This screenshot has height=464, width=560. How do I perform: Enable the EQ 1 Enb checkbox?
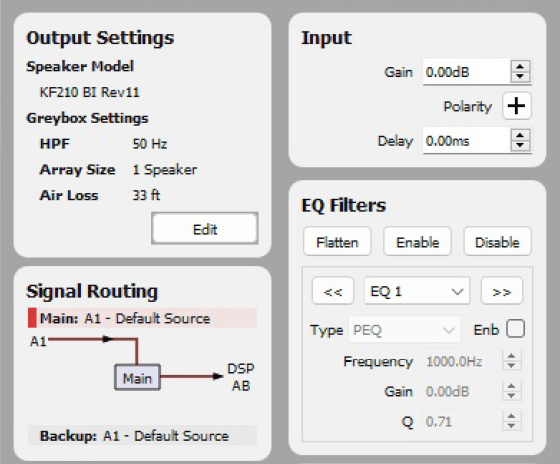pyautogui.click(x=515, y=329)
